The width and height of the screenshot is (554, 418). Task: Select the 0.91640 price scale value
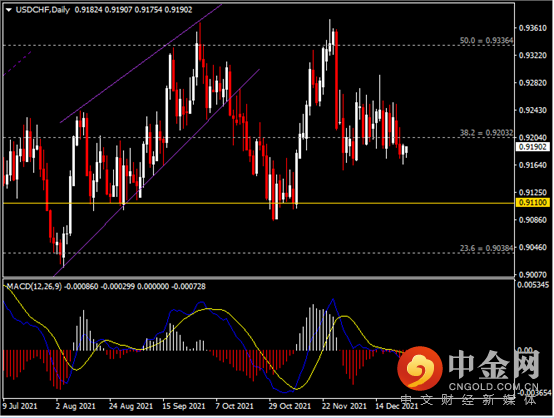point(533,165)
